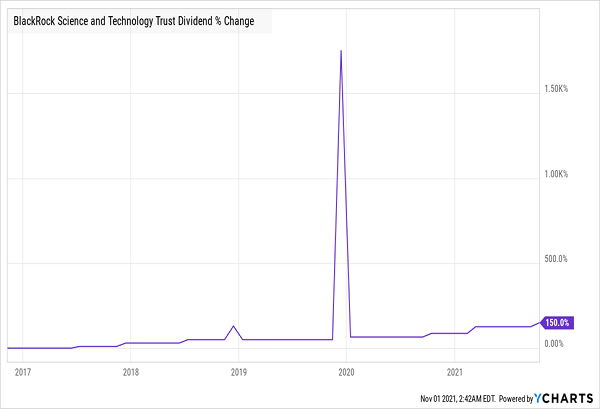Image resolution: width=600 pixels, height=409 pixels.
Task: Click the 2019 x-axis label
Action: pyautogui.click(x=239, y=372)
